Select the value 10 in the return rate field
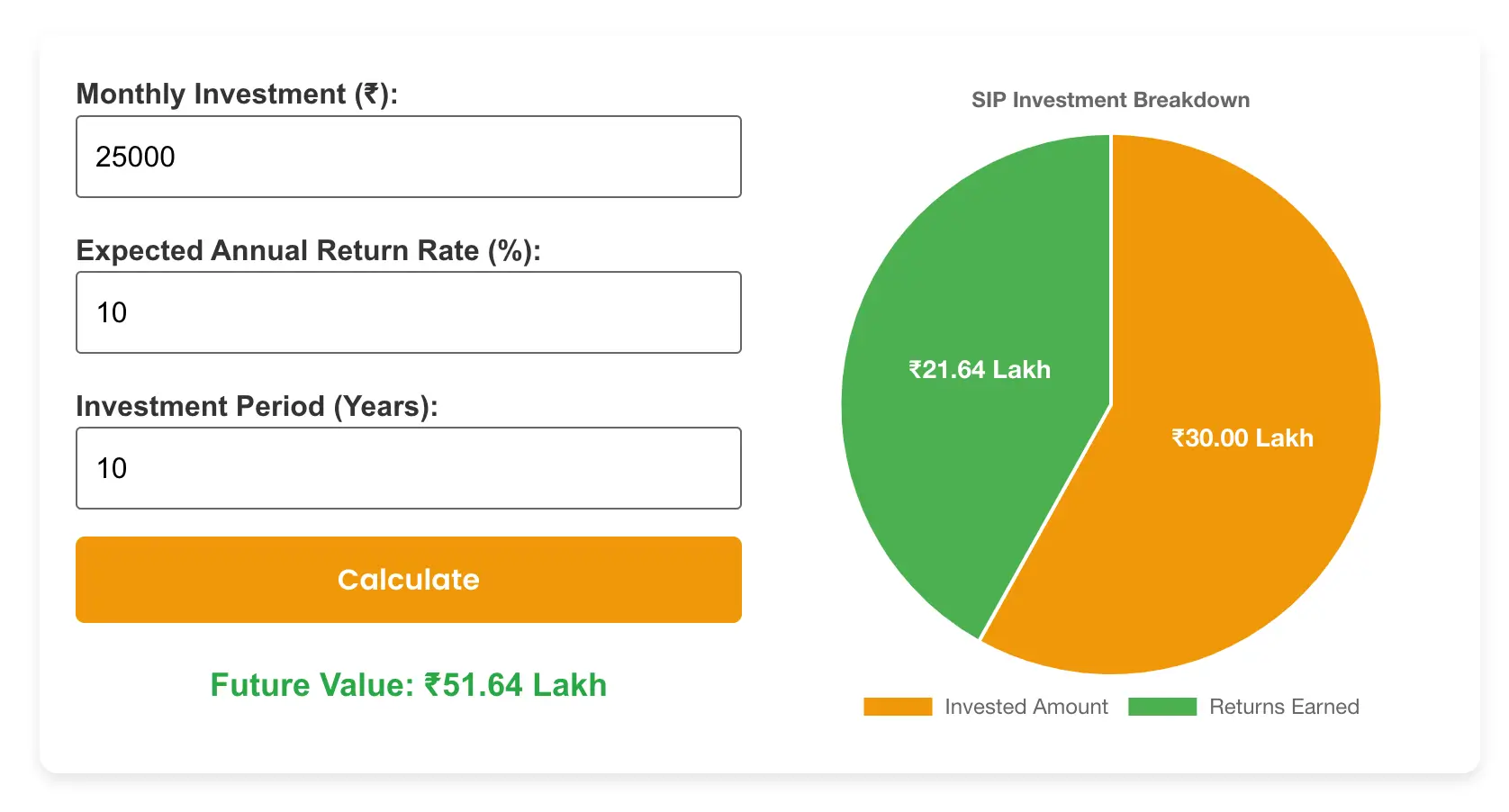Screen dimensions: 1509x812 110,311
